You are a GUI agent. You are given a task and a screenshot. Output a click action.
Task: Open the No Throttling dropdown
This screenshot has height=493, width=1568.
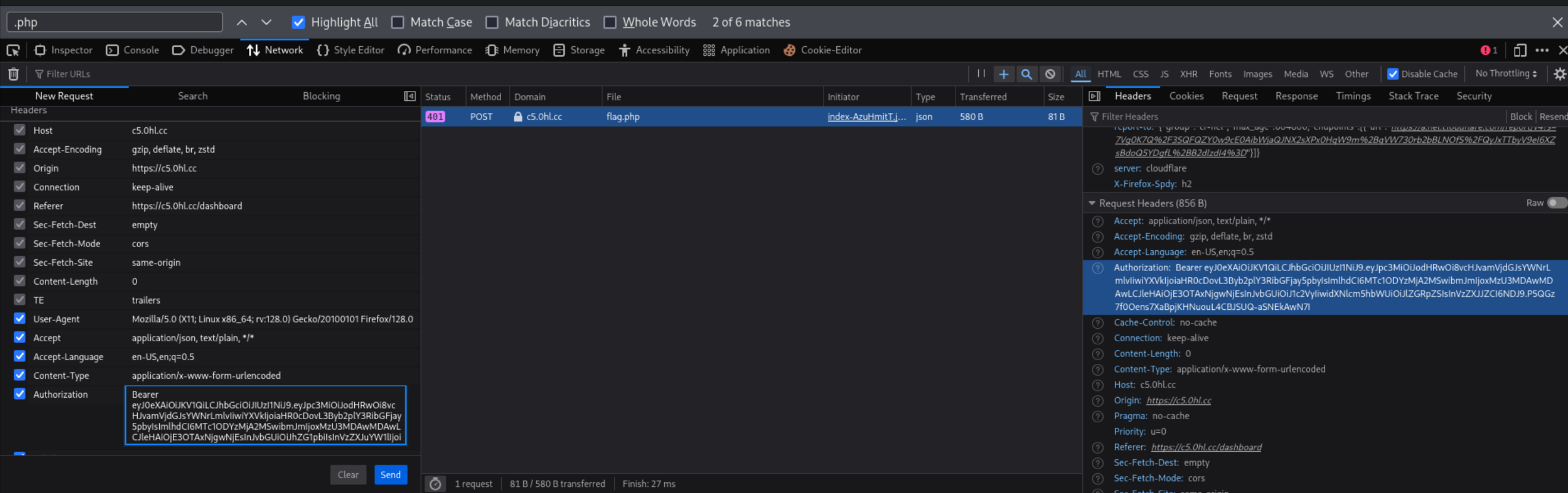1505,74
